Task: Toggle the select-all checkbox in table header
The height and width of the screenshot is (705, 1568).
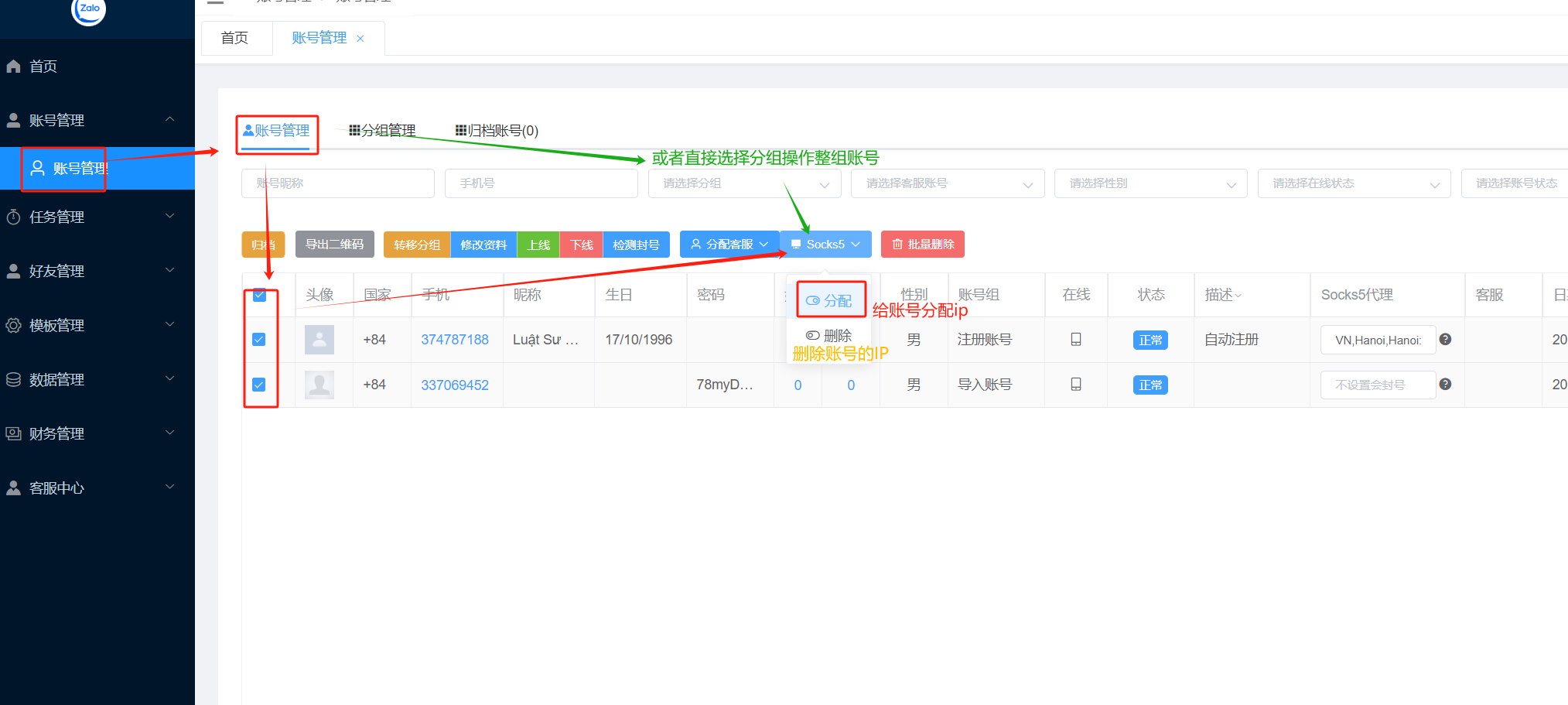Action: [260, 295]
